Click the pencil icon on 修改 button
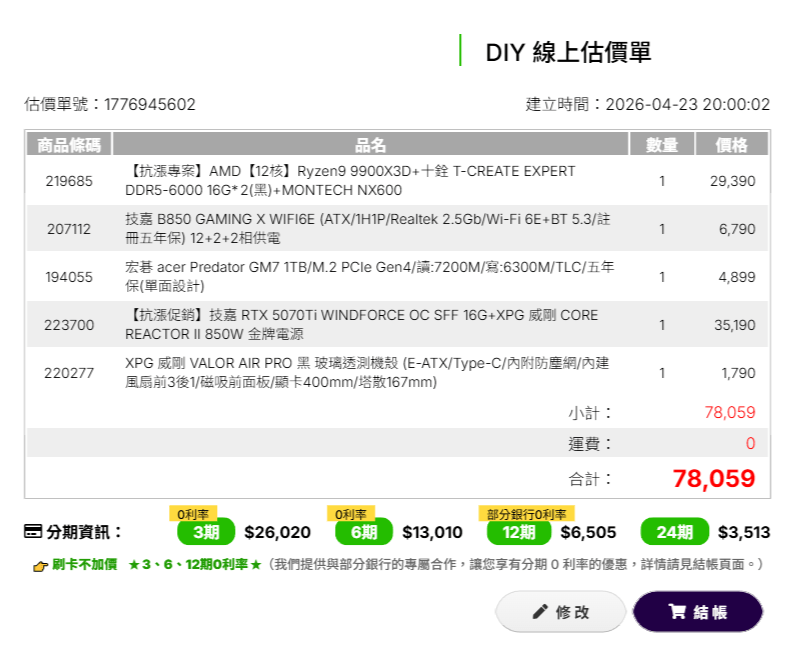This screenshot has width=795, height=657. click(540, 612)
